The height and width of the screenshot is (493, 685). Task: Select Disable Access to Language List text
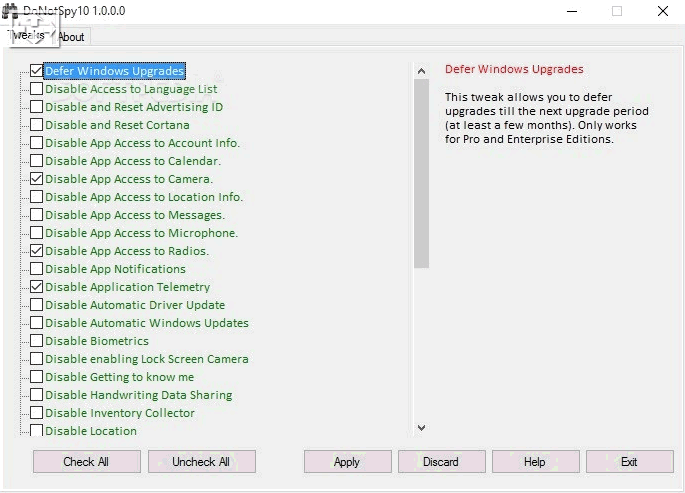[131, 89]
